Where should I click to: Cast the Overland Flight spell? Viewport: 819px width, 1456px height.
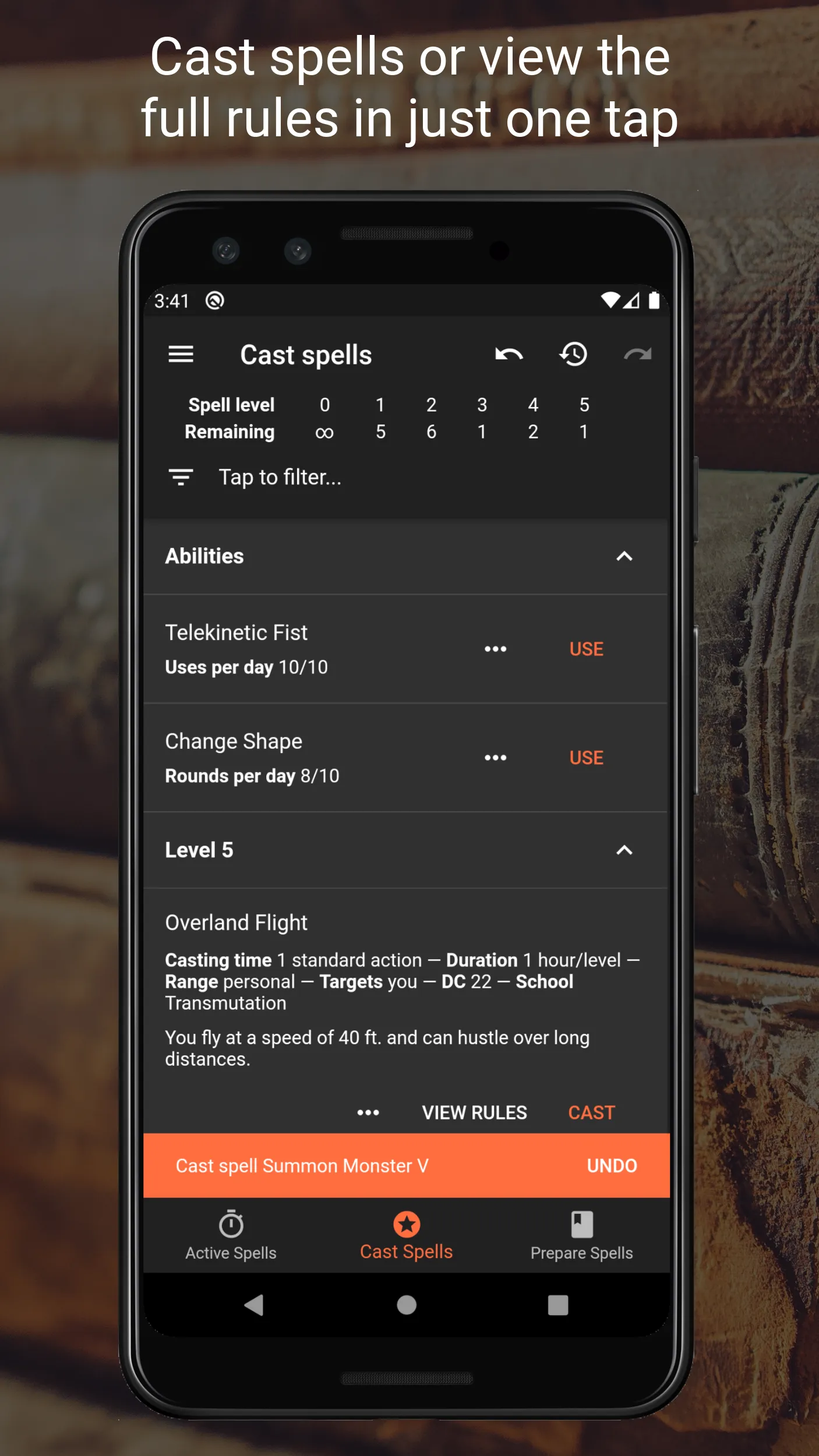591,1112
